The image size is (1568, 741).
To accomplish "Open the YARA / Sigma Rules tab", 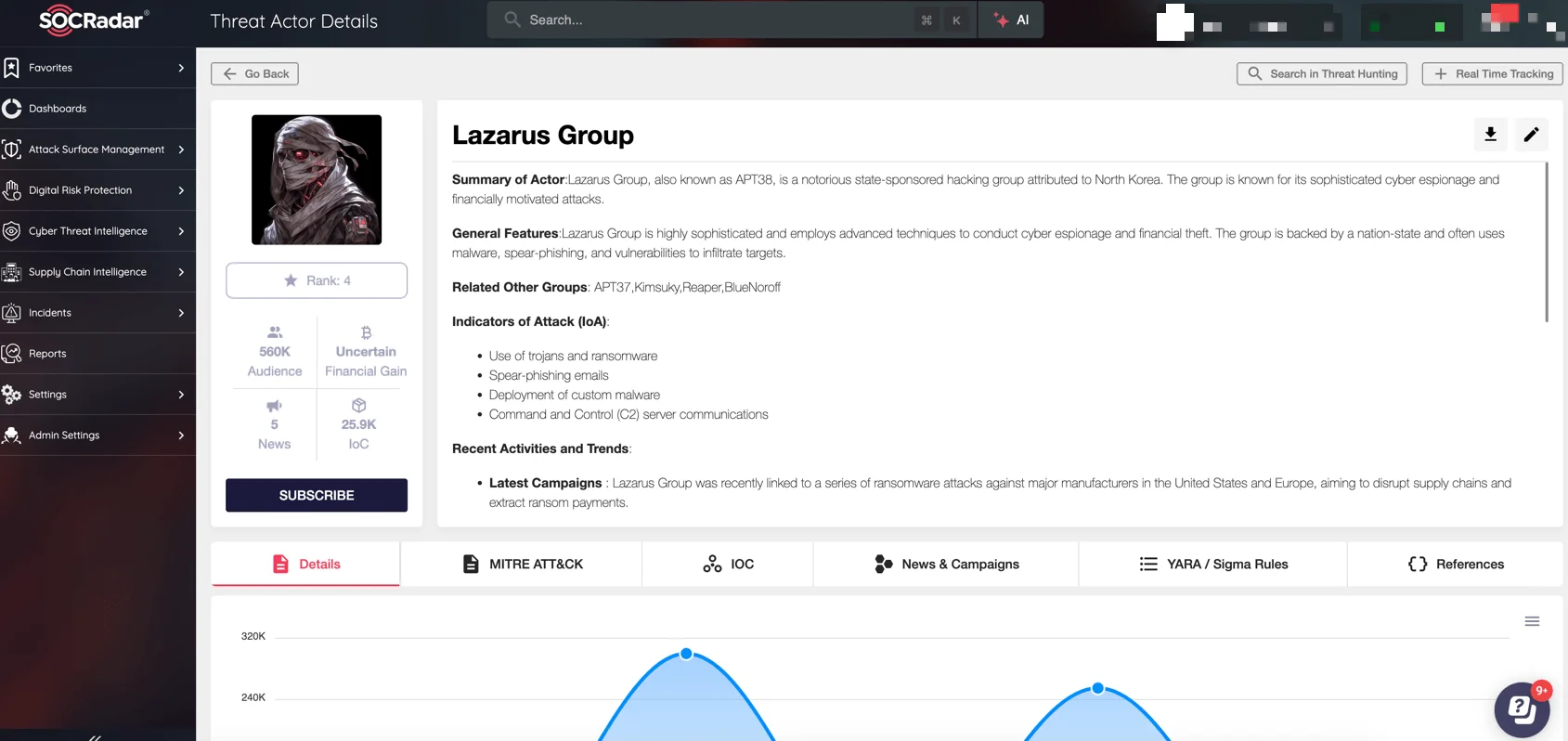I will (1213, 564).
